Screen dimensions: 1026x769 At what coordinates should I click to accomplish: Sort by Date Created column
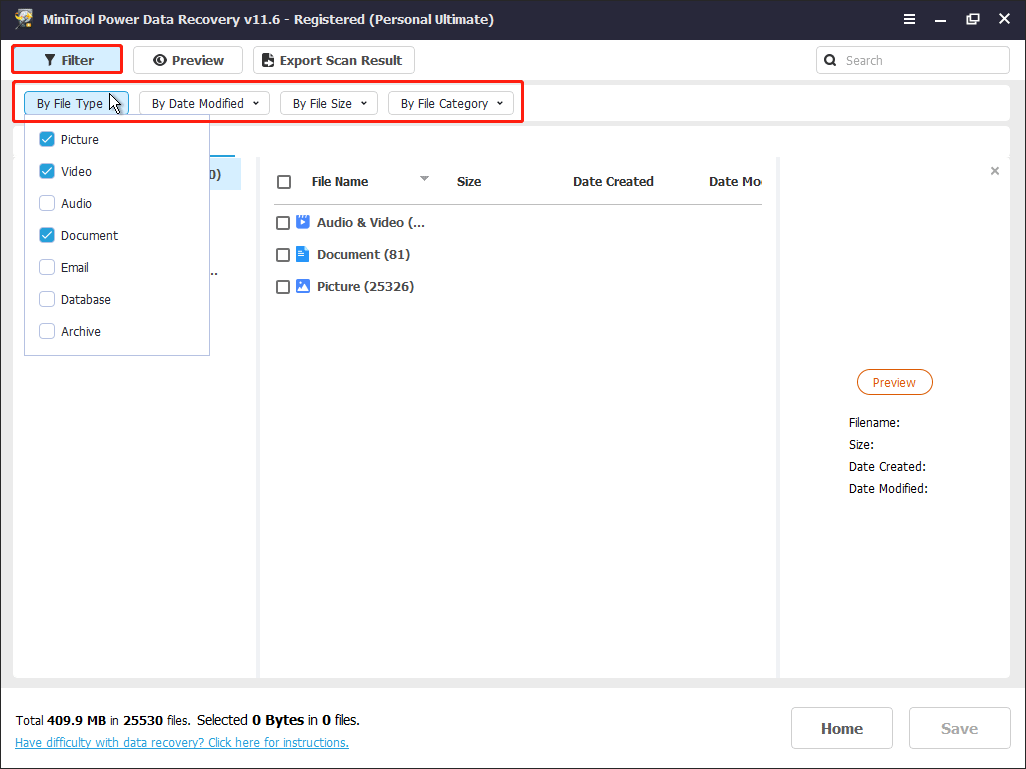613,181
